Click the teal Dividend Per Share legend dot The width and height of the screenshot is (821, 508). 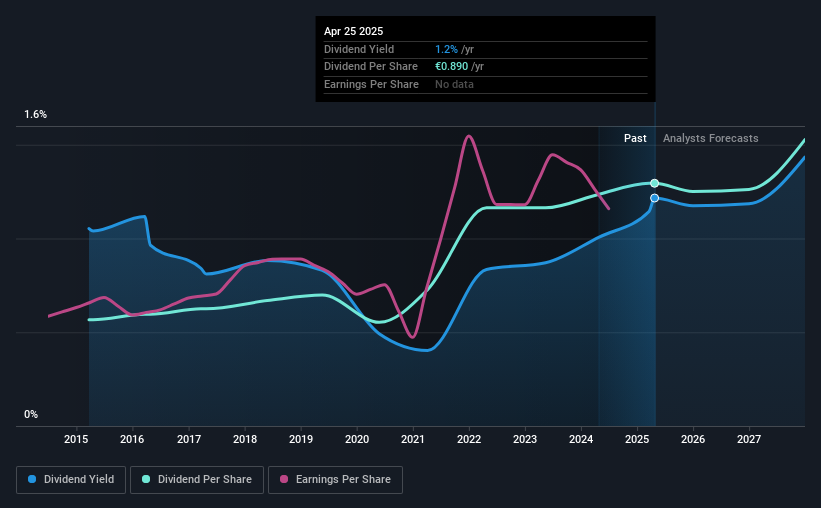click(146, 479)
